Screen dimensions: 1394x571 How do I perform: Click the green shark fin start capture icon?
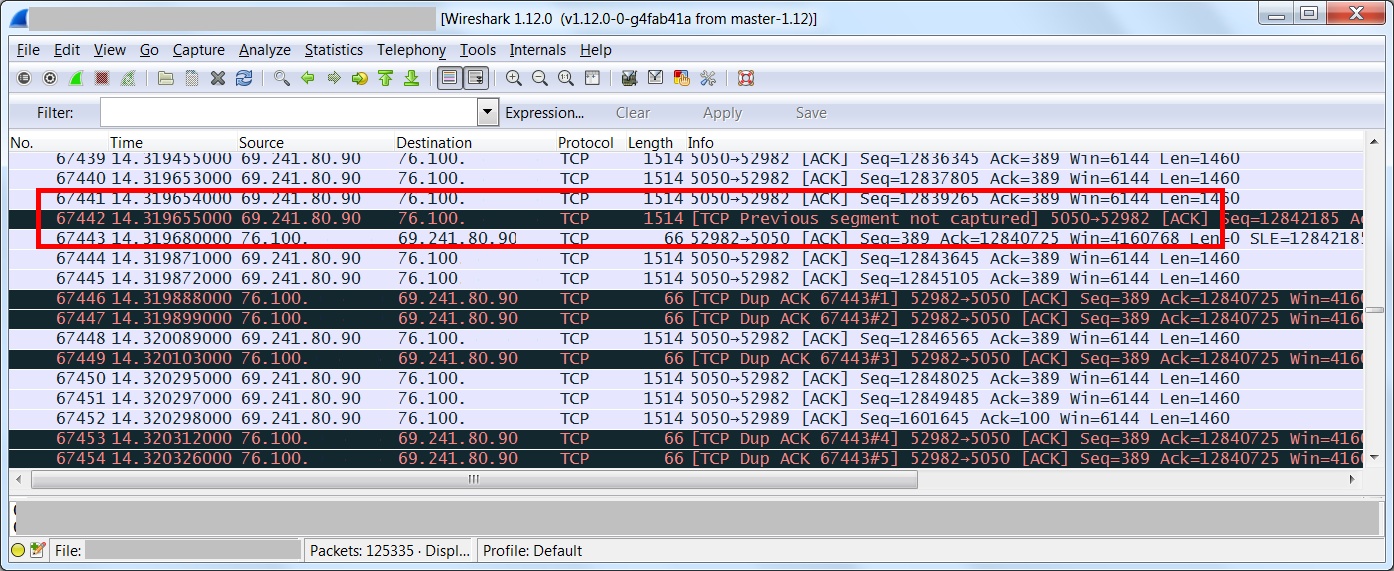pyautogui.click(x=74, y=78)
